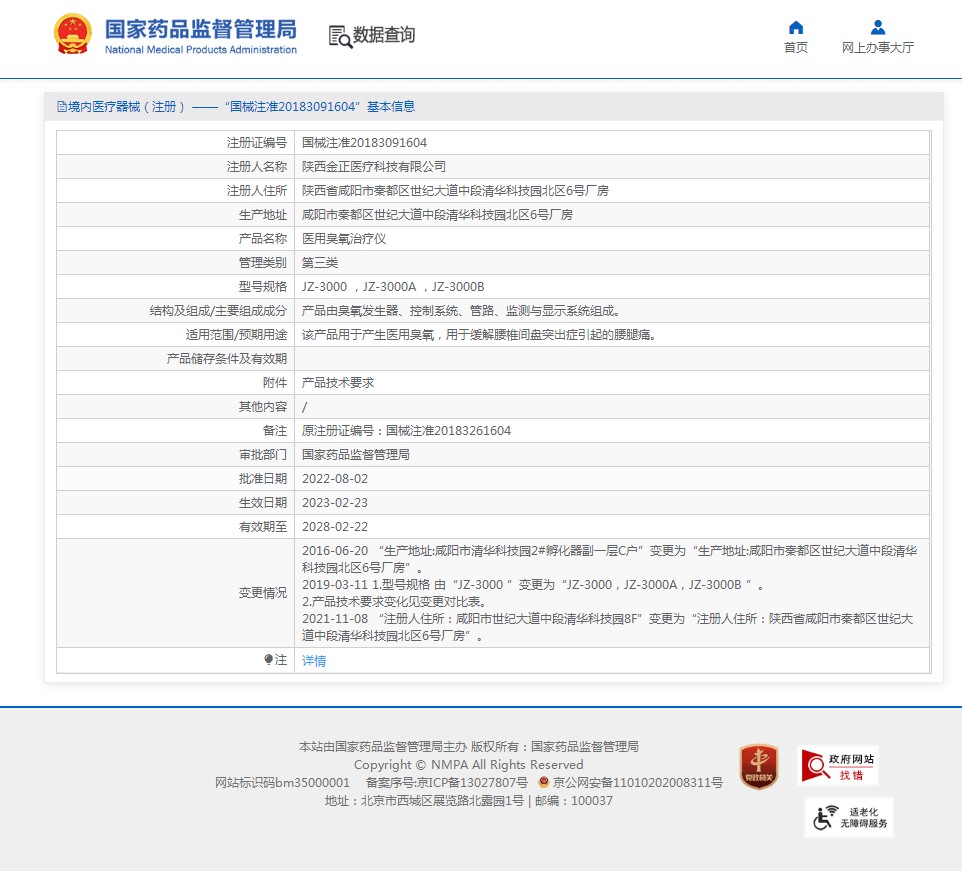Select 生效日期 value 2023-02-23
The image size is (962, 889).
(x=334, y=502)
